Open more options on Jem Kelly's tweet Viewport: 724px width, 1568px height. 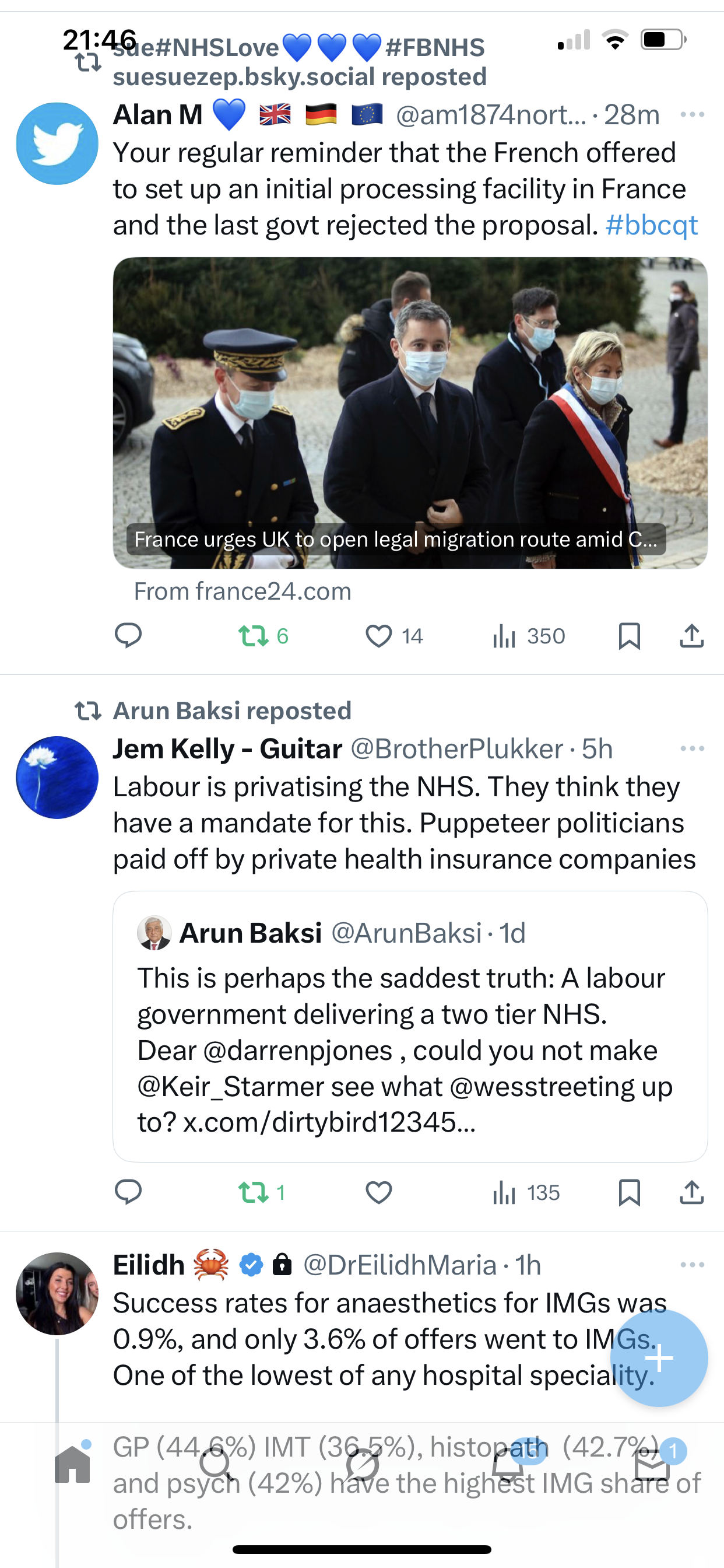pos(692,748)
